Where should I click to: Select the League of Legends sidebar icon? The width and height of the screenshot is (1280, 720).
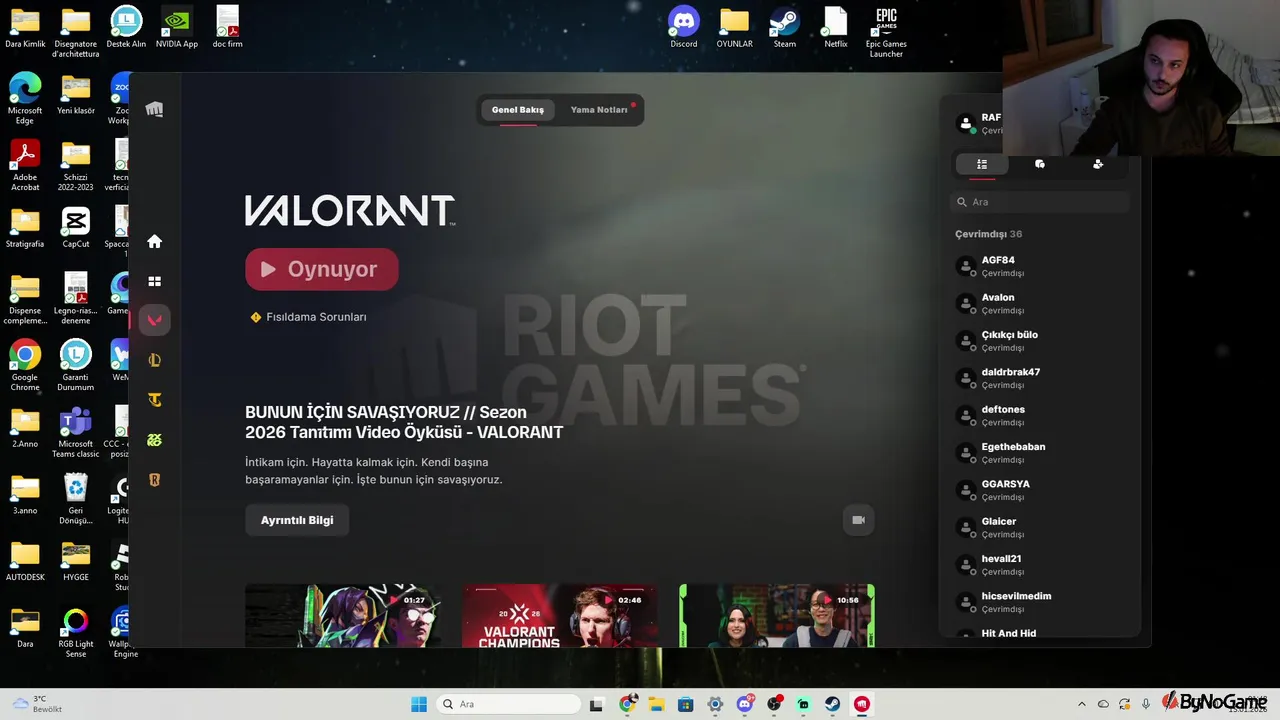(154, 360)
